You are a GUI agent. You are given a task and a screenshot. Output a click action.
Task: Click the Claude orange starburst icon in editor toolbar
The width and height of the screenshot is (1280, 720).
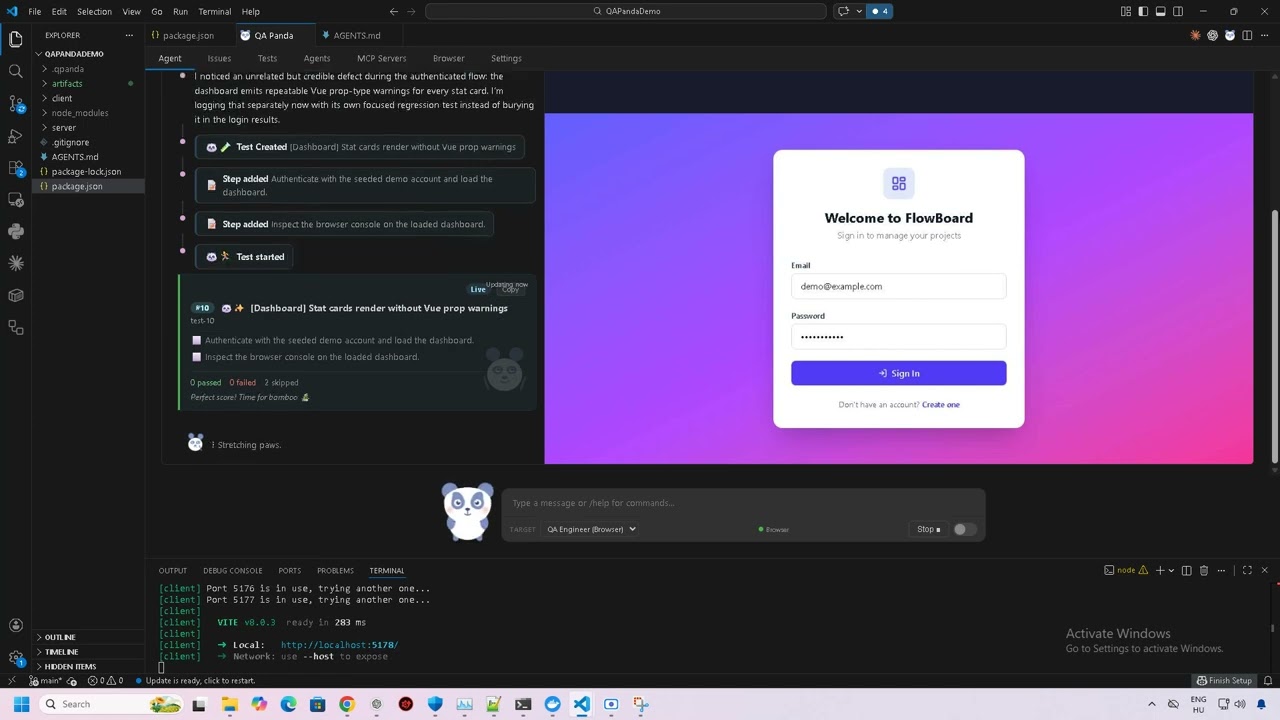pyautogui.click(x=1195, y=35)
